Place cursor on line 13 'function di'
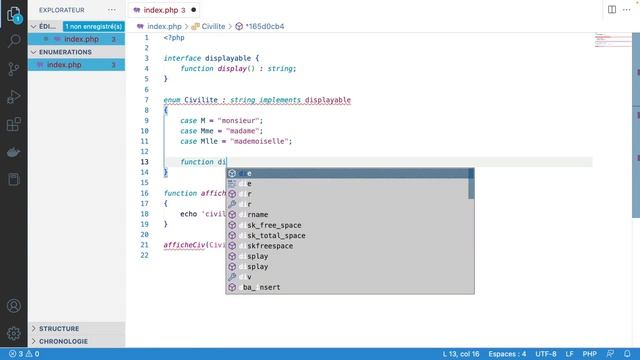640x360 pixels. click(203, 162)
